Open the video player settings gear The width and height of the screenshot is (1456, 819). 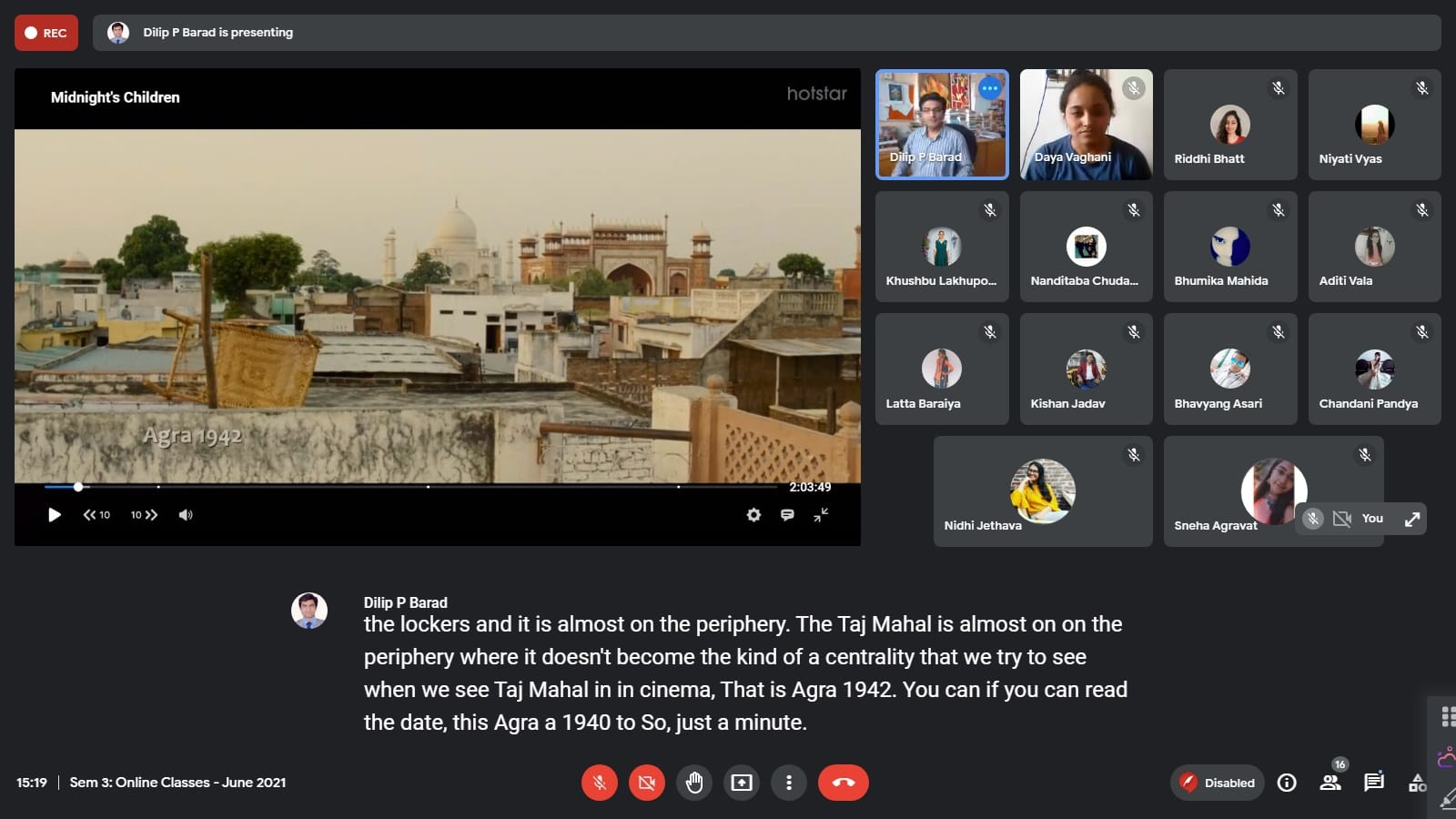(x=753, y=515)
